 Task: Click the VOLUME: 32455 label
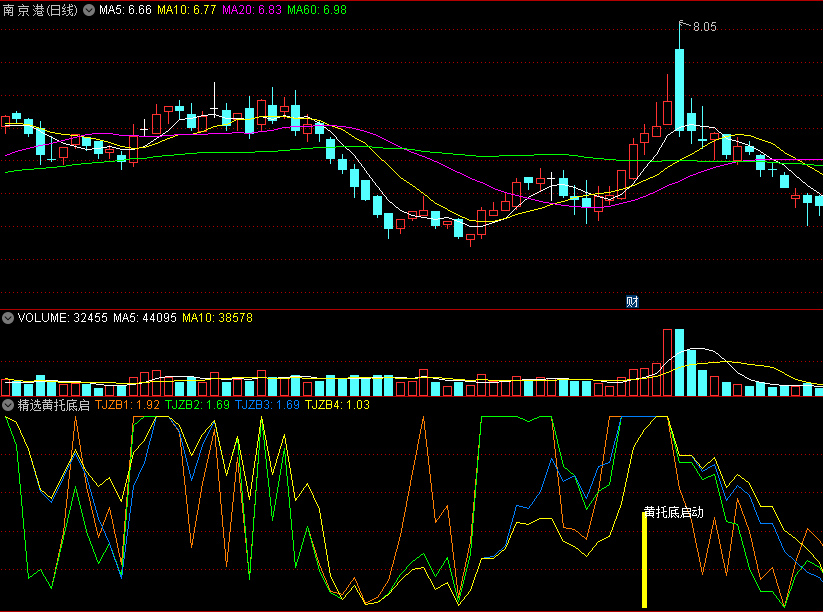(x=62, y=318)
